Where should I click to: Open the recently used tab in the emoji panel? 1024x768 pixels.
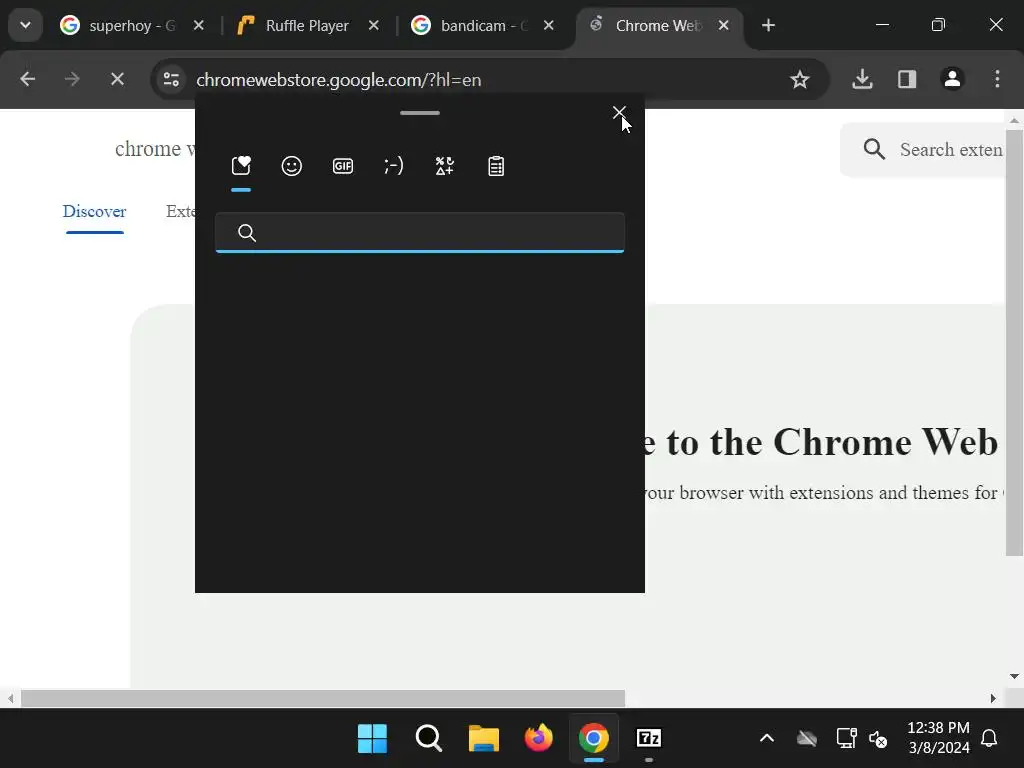click(241, 166)
